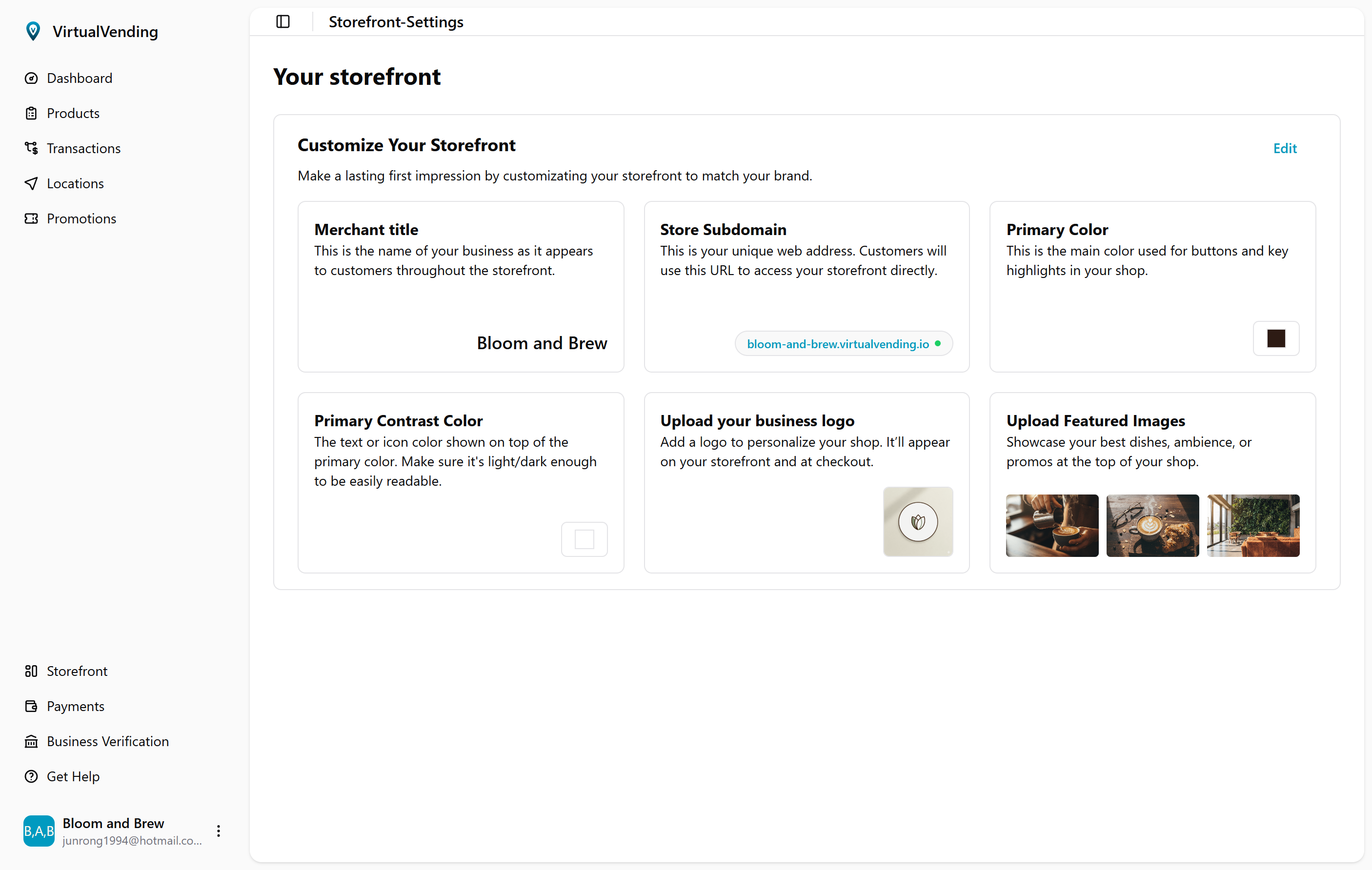Click the Get Help question mark icon
Screen dimensions: 1372x870
point(31,777)
